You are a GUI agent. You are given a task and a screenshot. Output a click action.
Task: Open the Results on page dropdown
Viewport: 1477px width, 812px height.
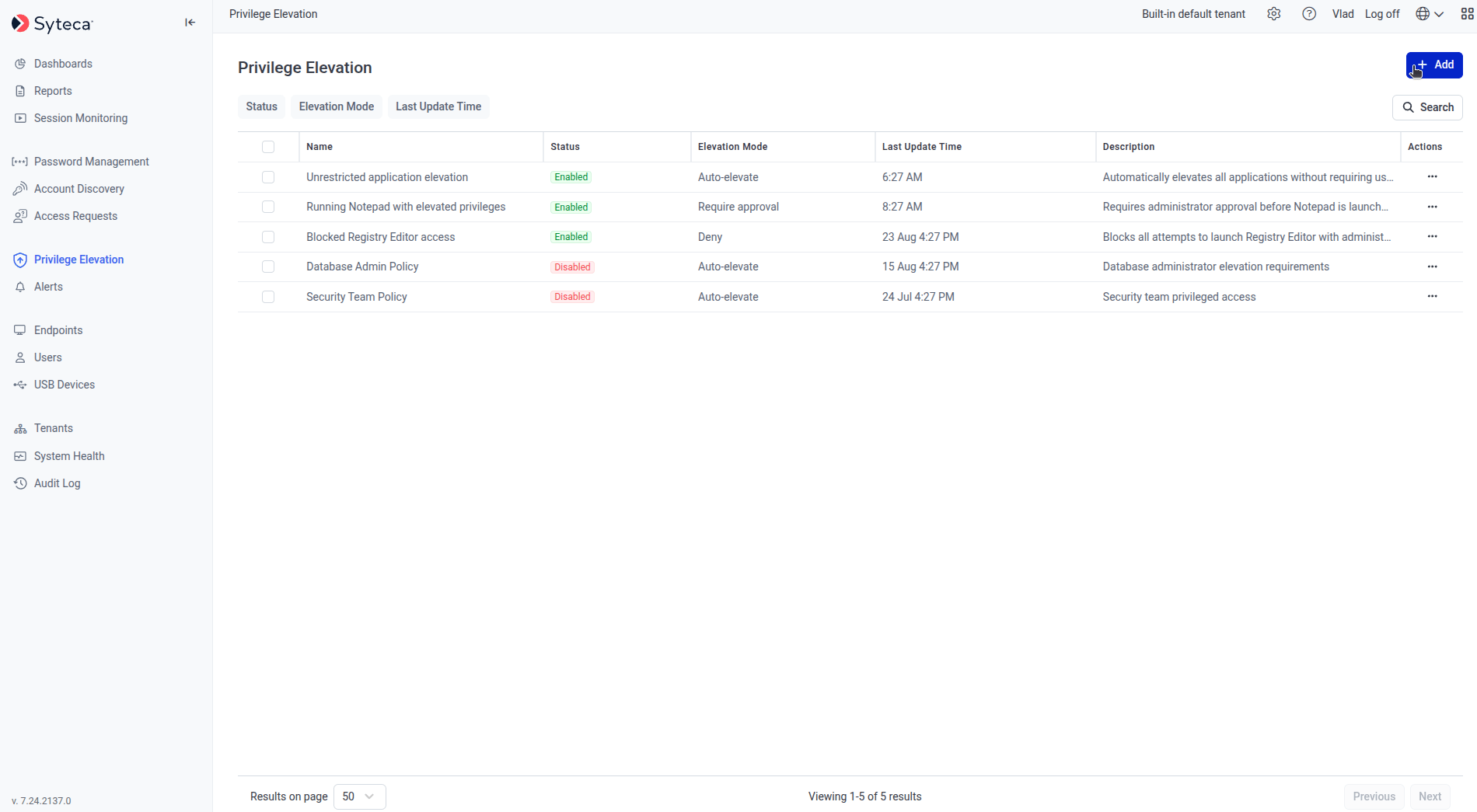click(x=359, y=796)
